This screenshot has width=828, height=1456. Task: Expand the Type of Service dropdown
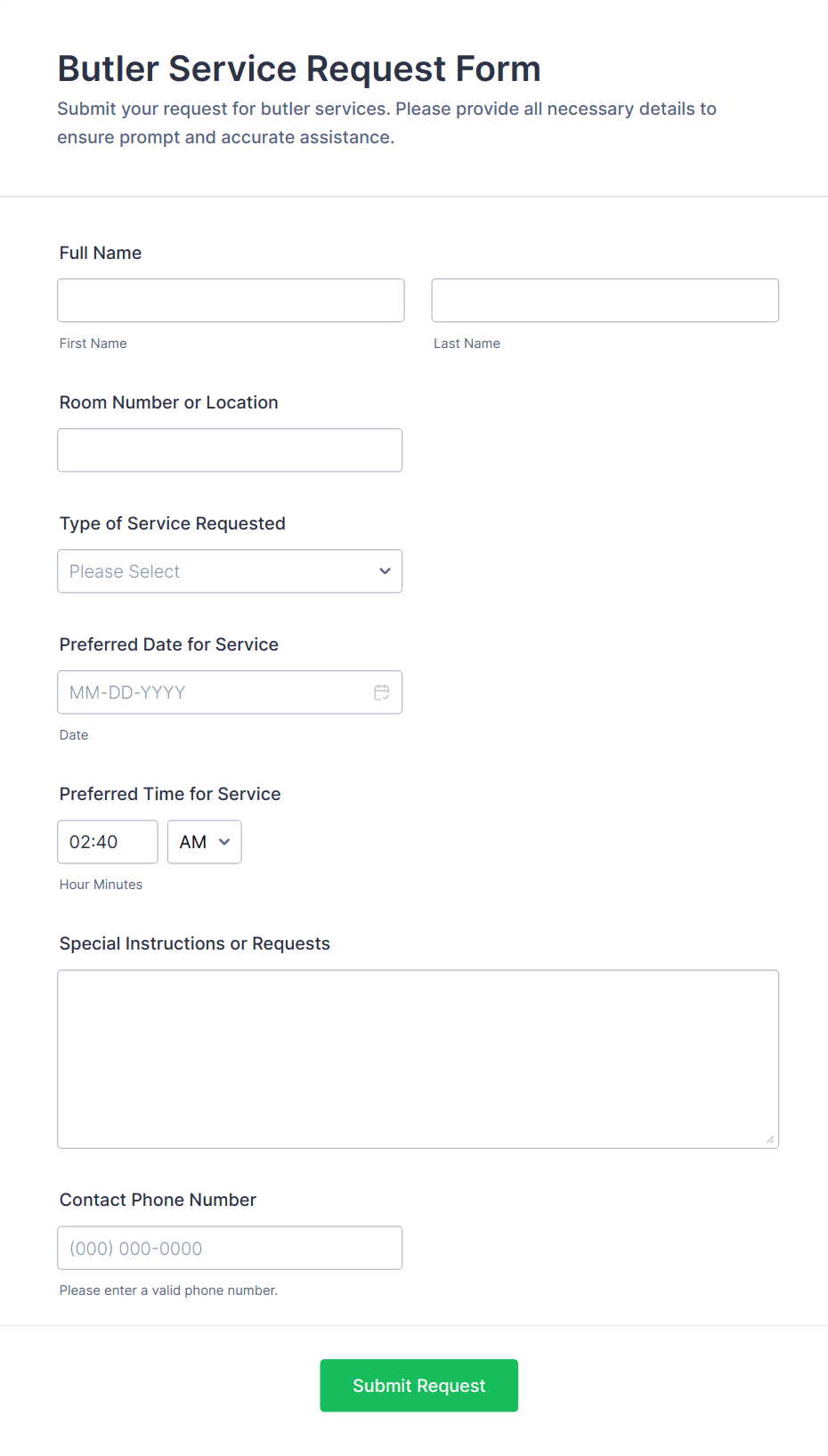pos(230,571)
